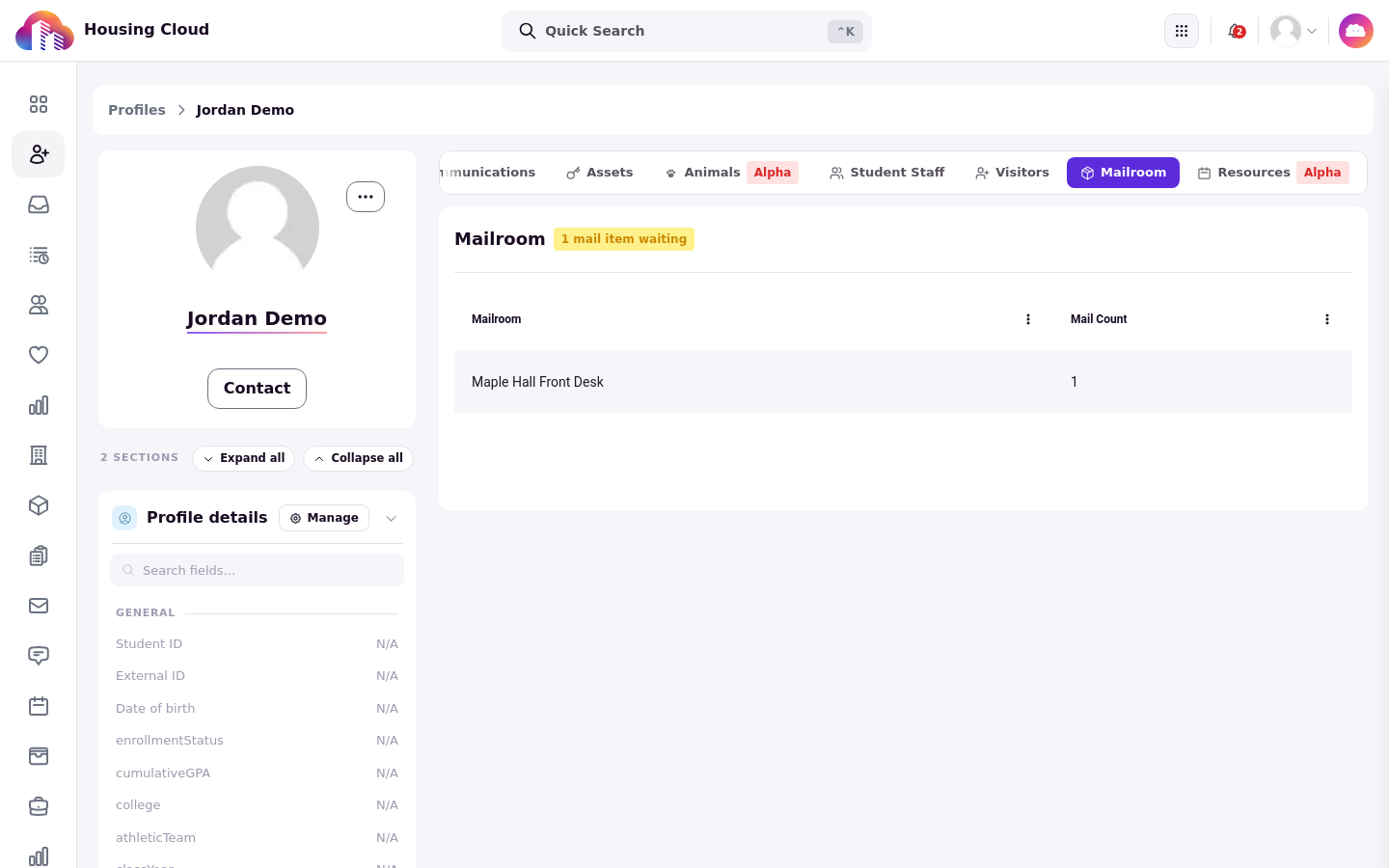Open the building sidebar icon
The height and width of the screenshot is (868, 1389).
39,455
